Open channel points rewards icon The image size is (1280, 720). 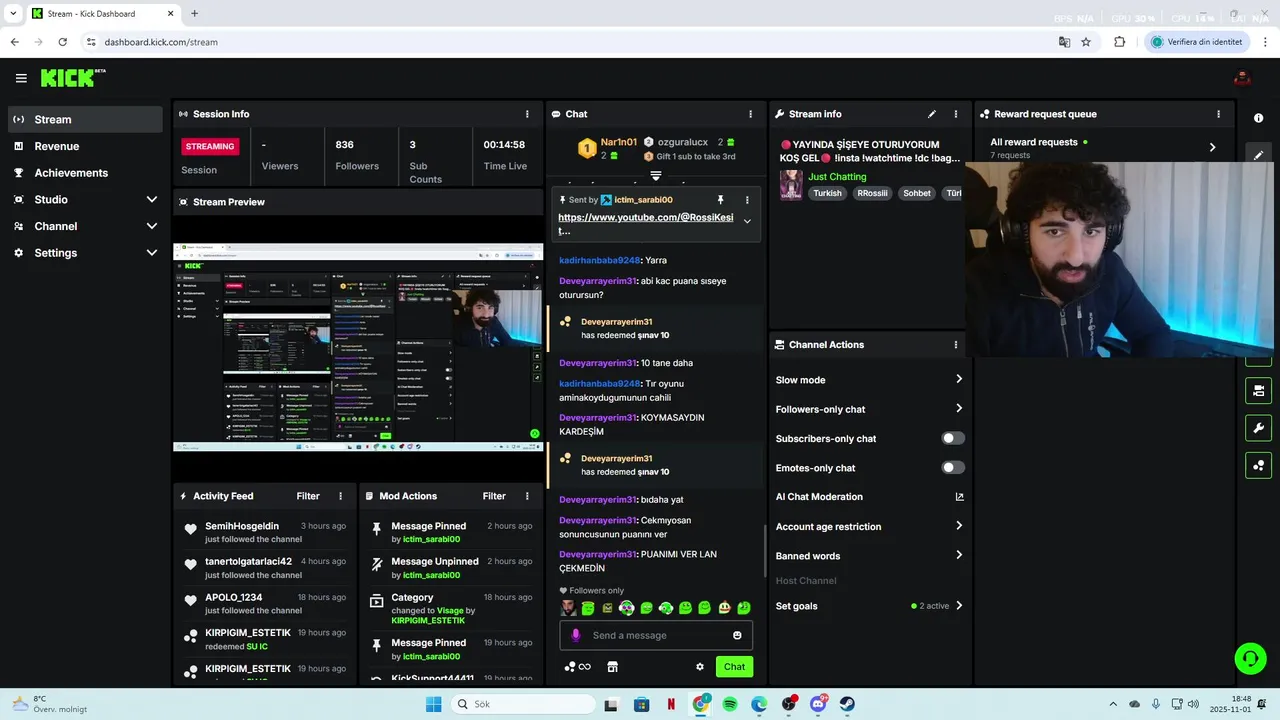[577, 667]
